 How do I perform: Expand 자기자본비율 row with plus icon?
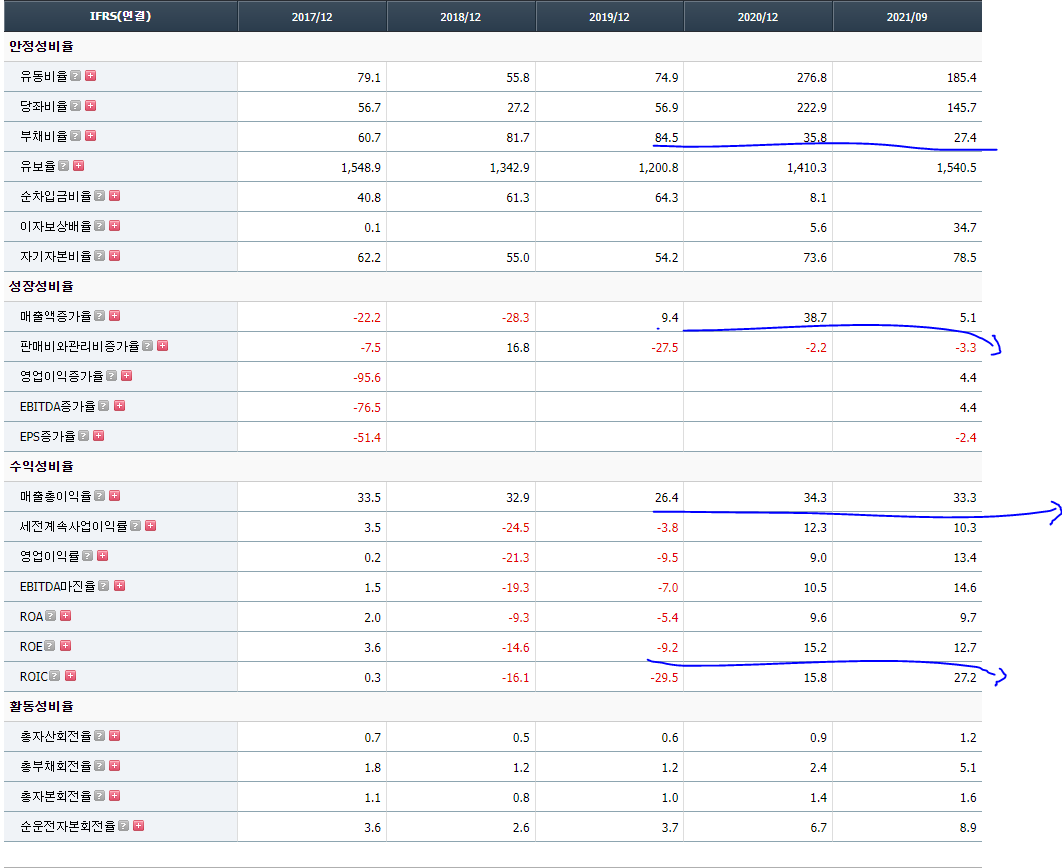coord(114,255)
